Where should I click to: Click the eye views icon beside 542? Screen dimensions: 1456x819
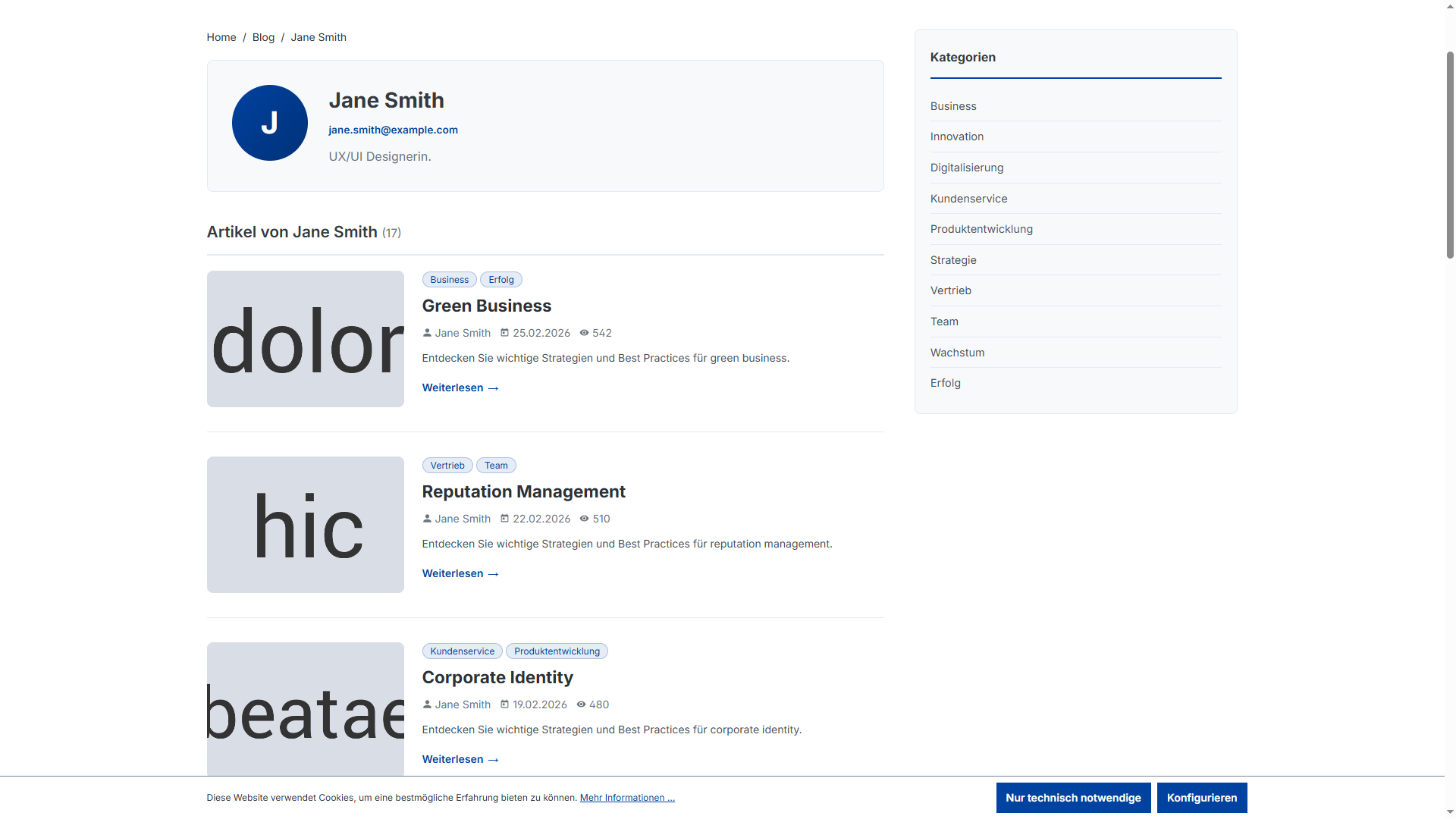[x=584, y=333]
